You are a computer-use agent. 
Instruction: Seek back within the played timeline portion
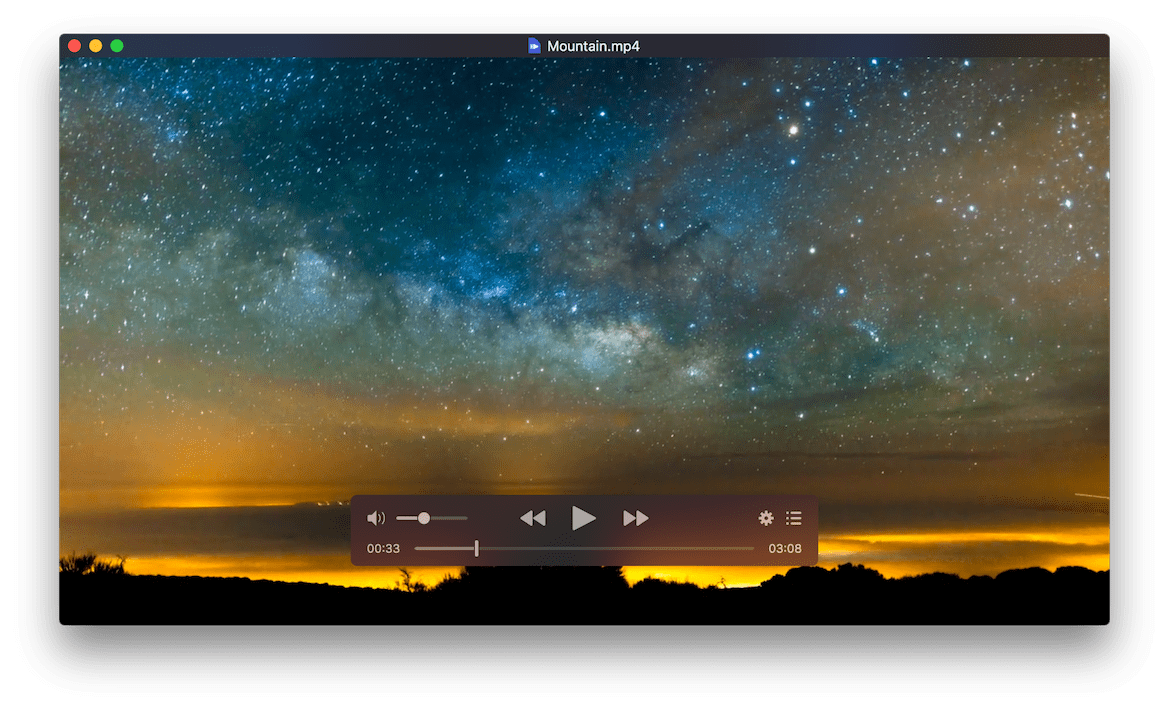point(444,549)
